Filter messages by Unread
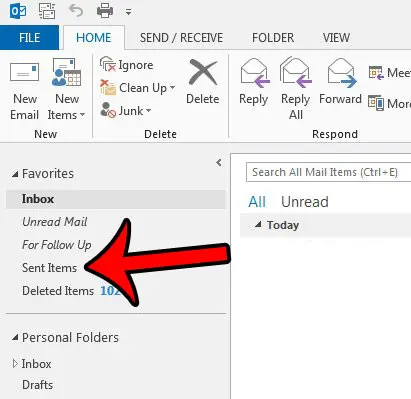This screenshot has height=399, width=411. 305,202
